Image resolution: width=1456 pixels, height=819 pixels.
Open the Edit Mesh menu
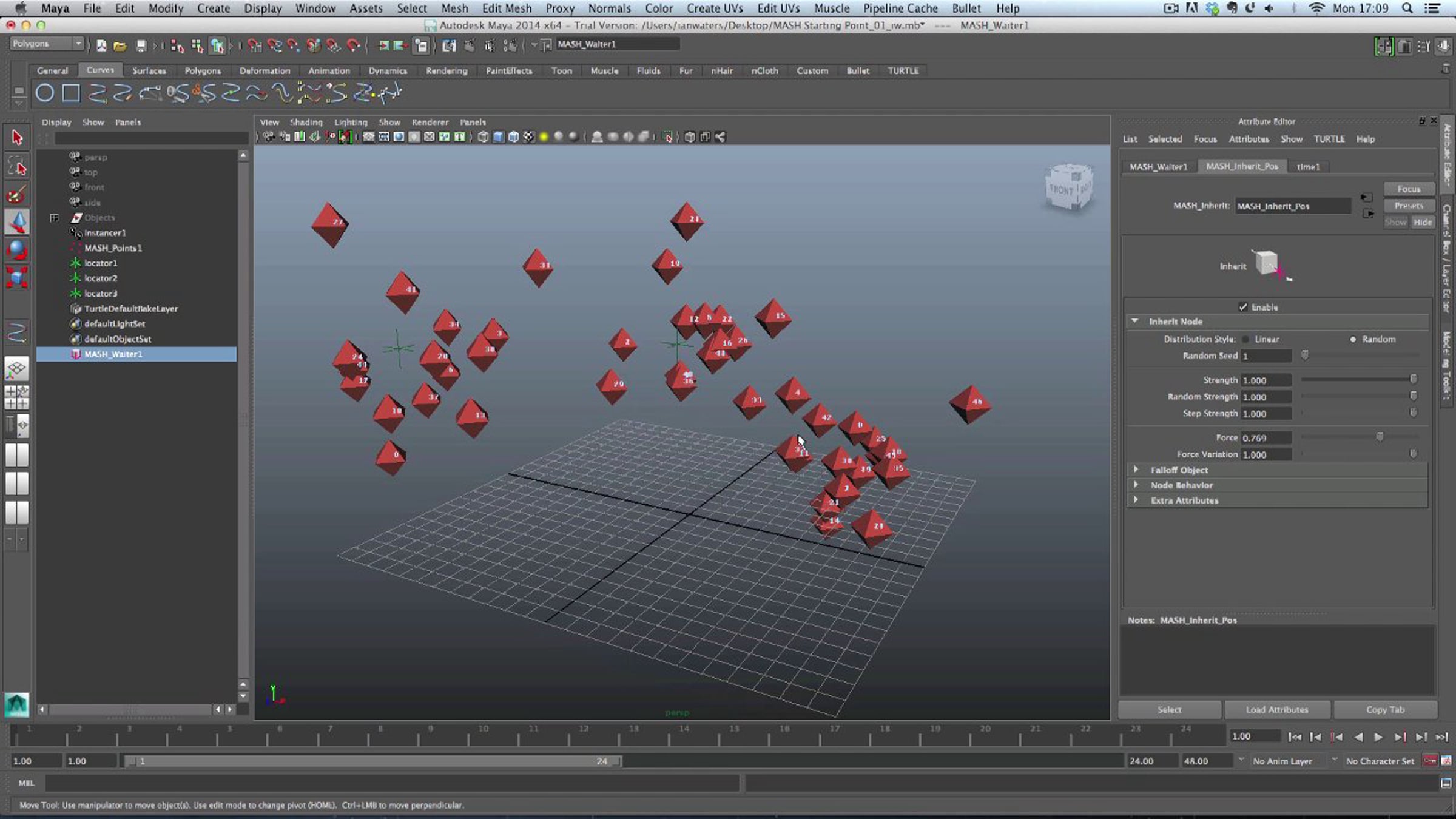tap(507, 8)
